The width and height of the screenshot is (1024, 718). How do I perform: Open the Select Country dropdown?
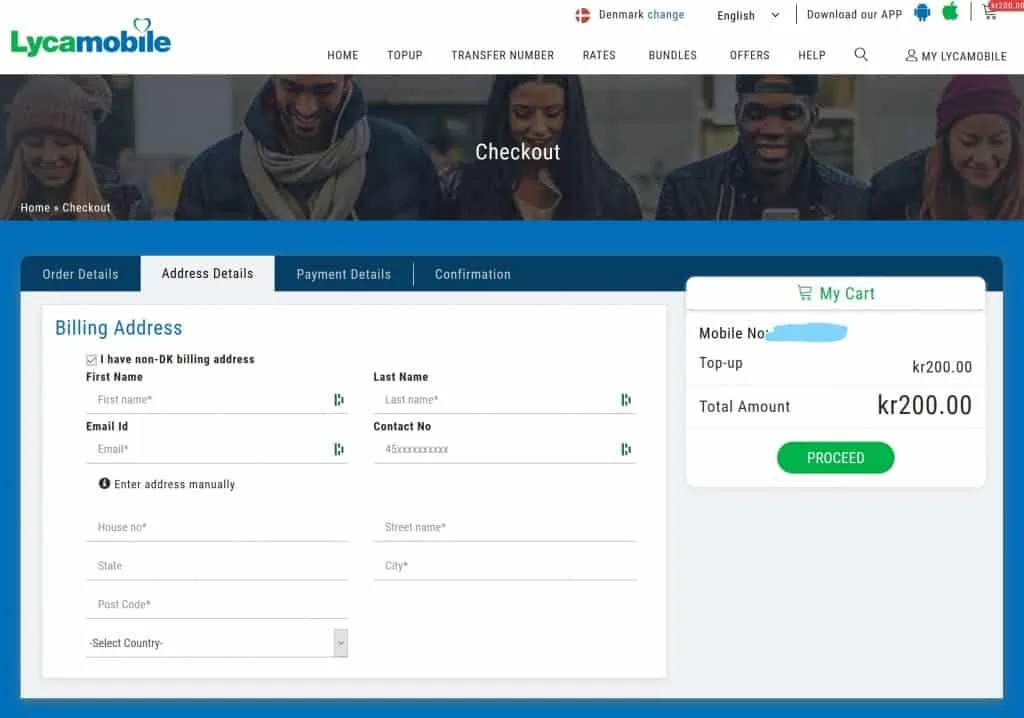pos(217,643)
